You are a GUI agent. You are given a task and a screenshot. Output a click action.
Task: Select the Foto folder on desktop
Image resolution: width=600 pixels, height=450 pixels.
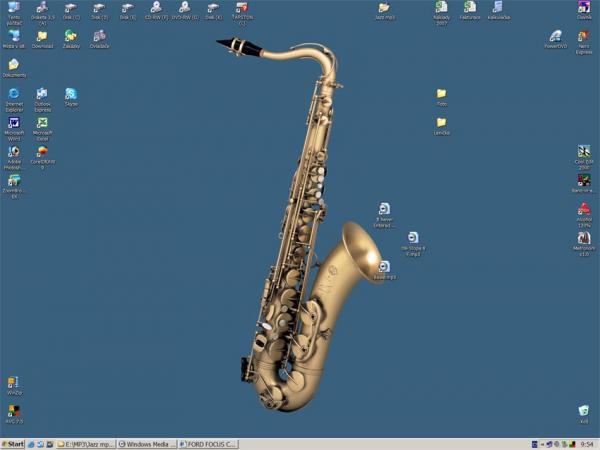click(441, 94)
